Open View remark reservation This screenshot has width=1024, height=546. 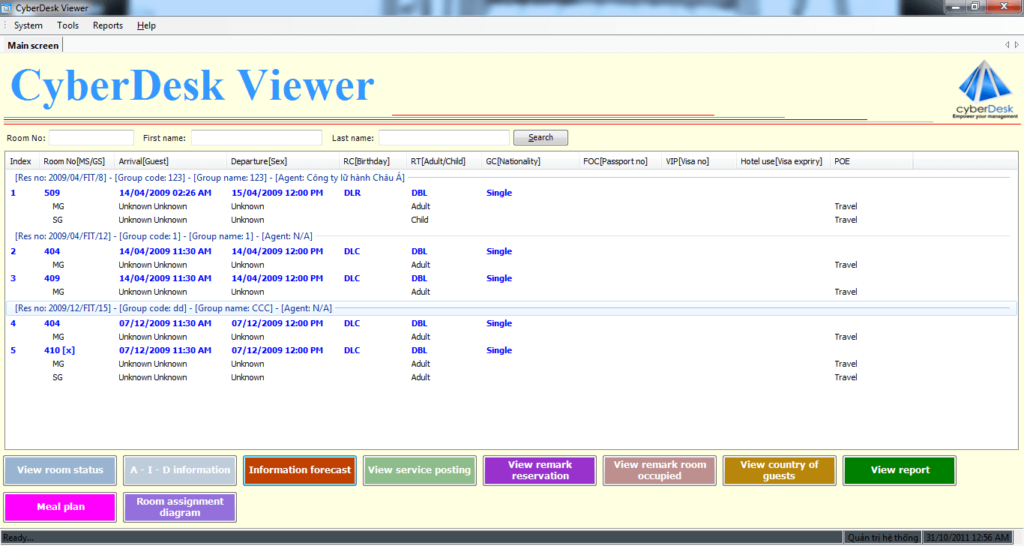coord(539,471)
